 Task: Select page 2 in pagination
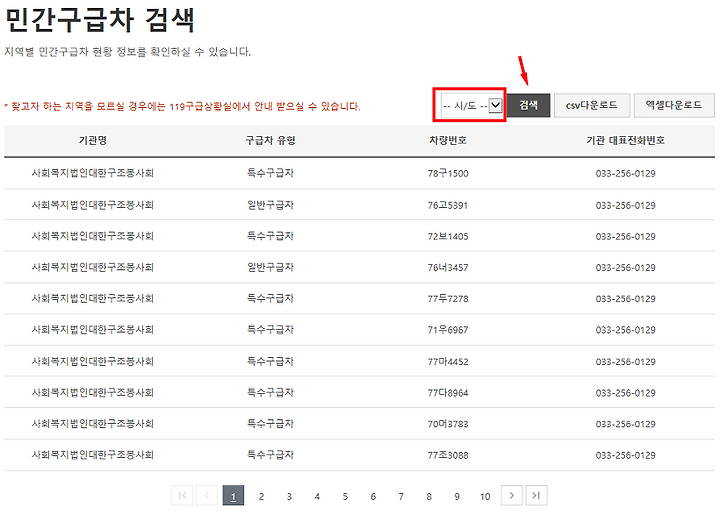pyautogui.click(x=261, y=496)
